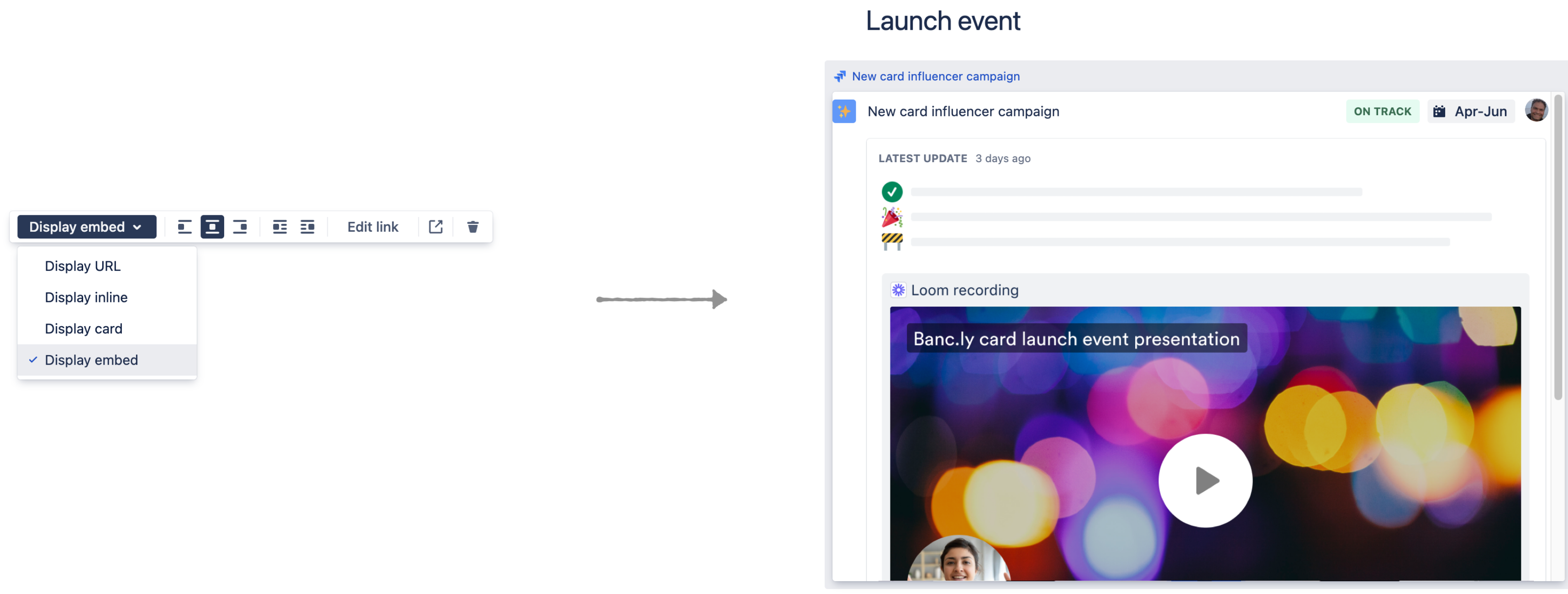Select Display inline option

86,298
